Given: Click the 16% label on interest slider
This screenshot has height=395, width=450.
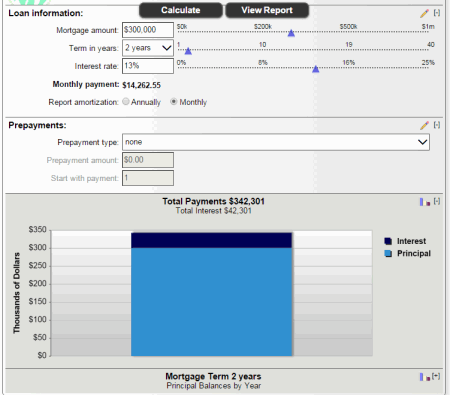Looking at the screenshot, I should (x=349, y=63).
